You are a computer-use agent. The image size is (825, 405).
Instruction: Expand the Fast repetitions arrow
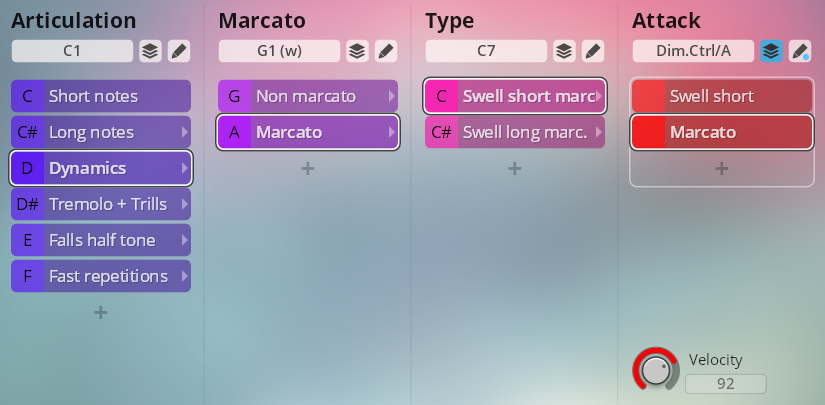point(184,276)
